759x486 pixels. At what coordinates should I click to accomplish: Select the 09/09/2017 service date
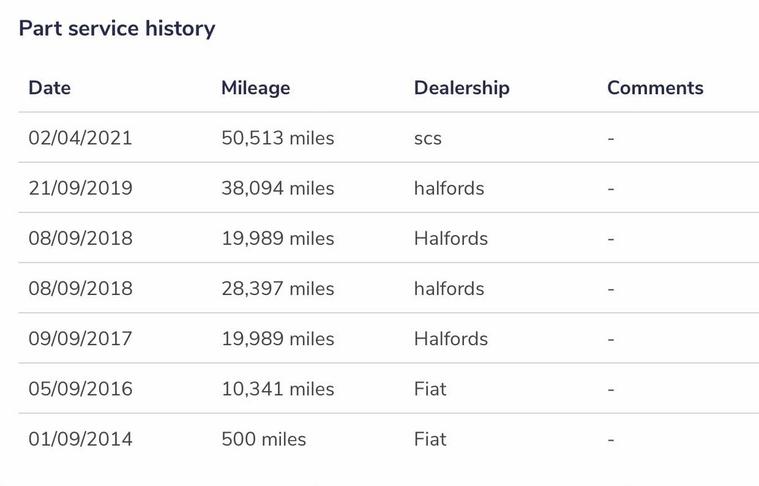(x=80, y=338)
